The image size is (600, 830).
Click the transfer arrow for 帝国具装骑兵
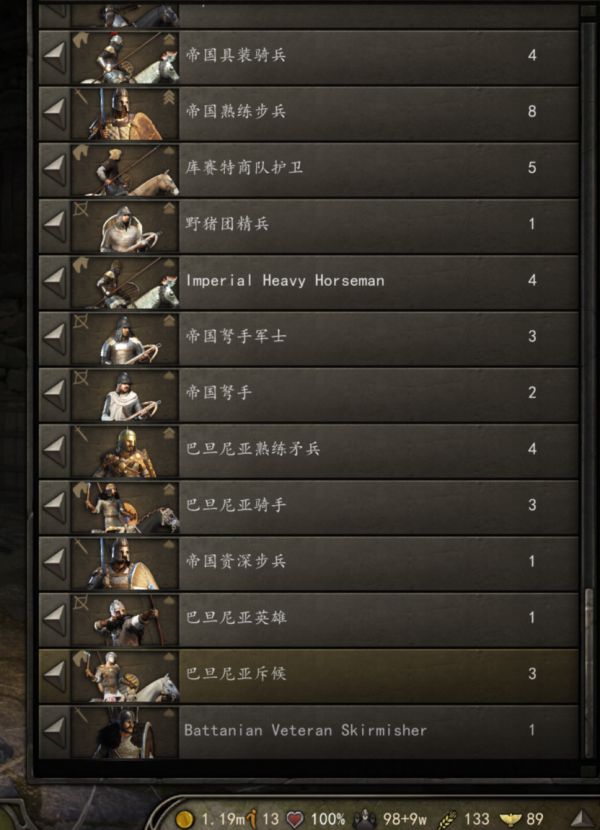pos(55,56)
